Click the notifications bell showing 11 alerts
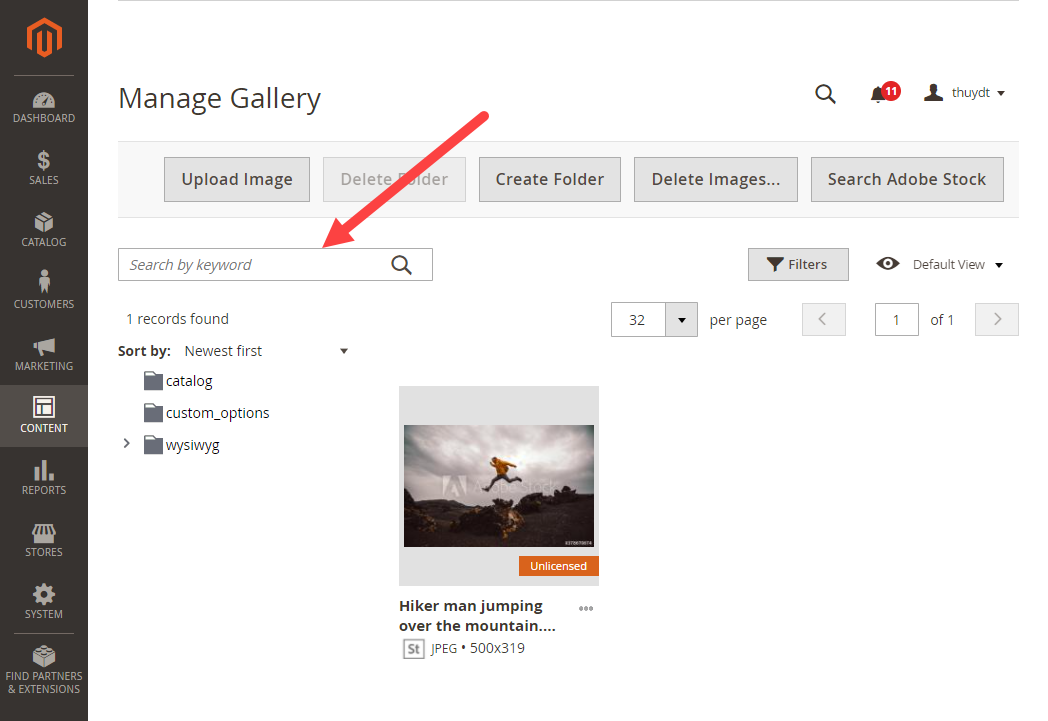This screenshot has height=721, width=1048. (x=879, y=92)
